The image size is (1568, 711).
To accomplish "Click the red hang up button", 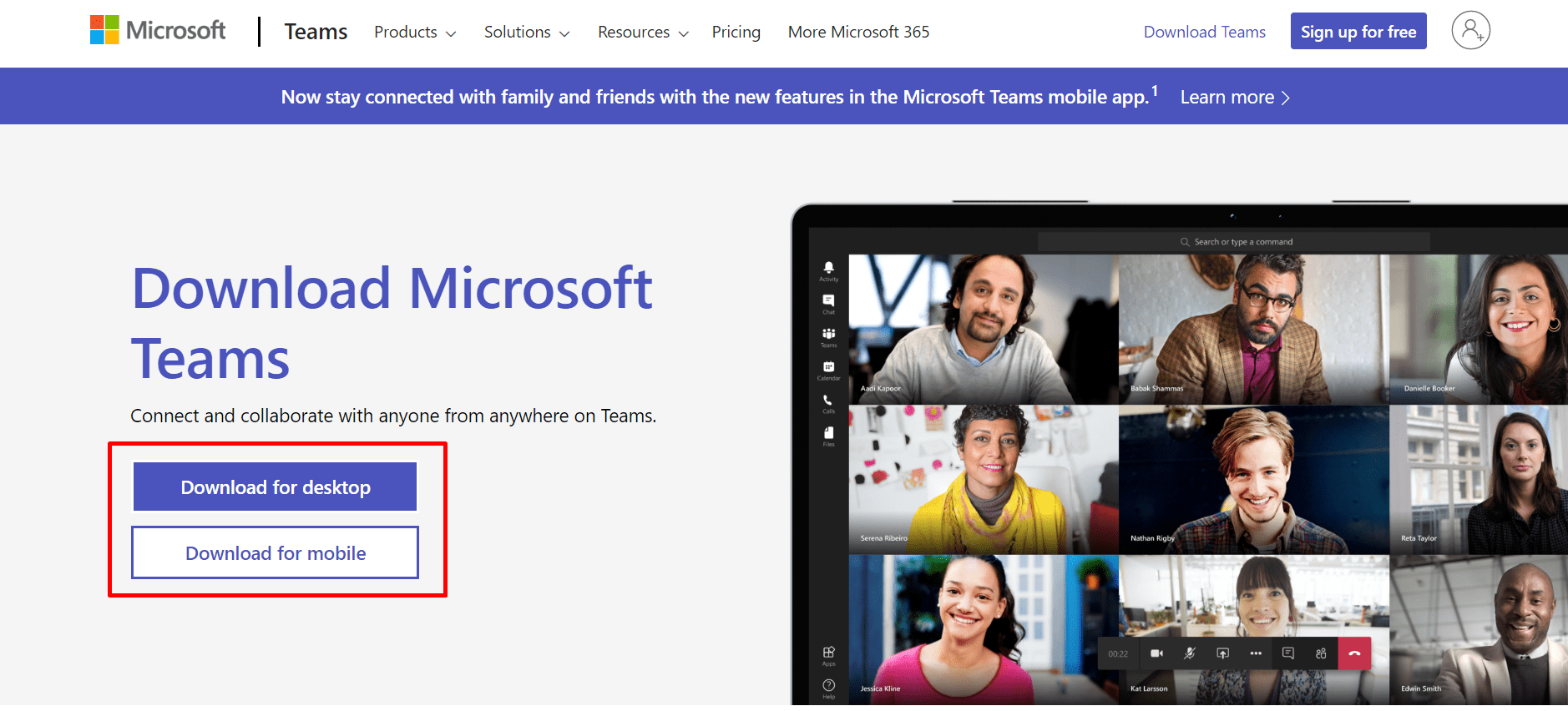I will tap(1354, 653).
